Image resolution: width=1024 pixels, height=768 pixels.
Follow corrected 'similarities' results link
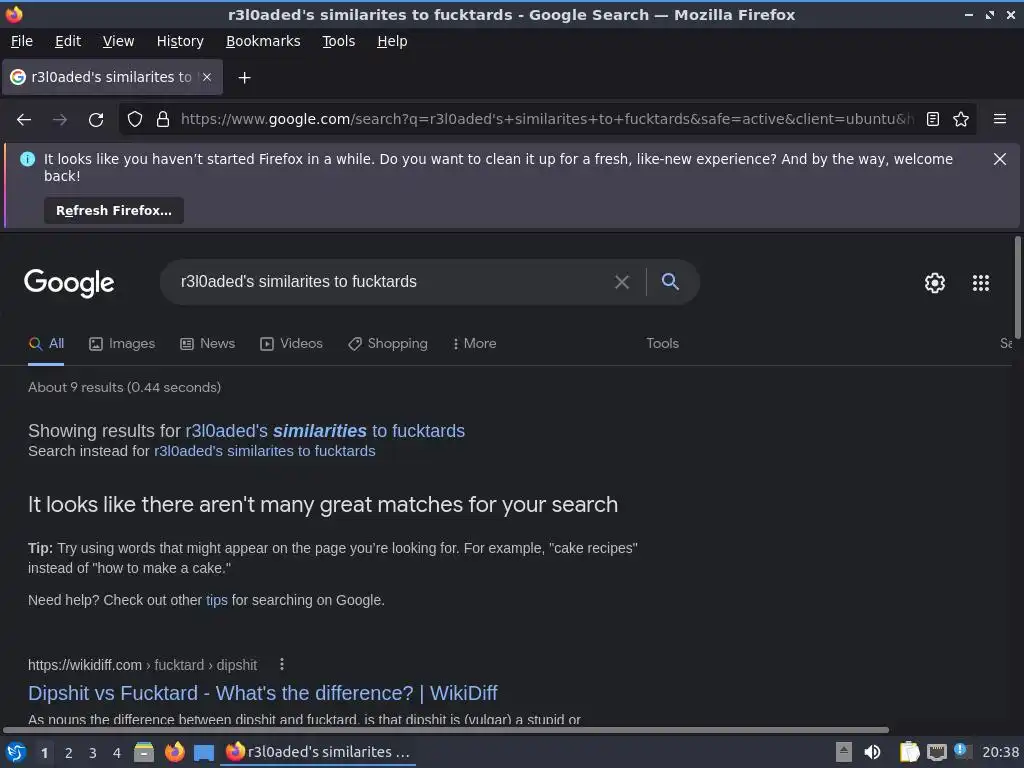coord(325,431)
